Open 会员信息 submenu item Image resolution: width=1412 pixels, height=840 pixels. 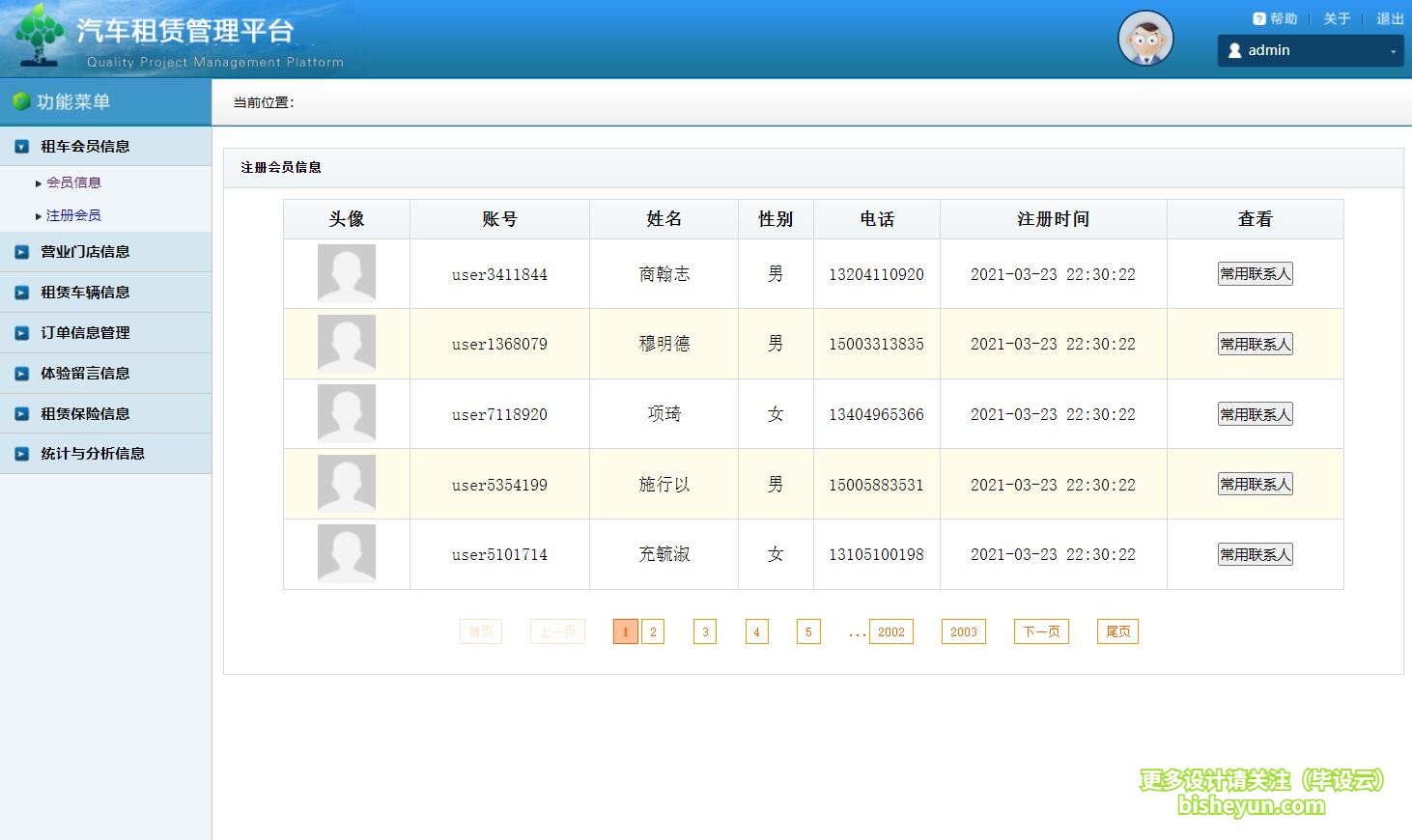(x=73, y=182)
